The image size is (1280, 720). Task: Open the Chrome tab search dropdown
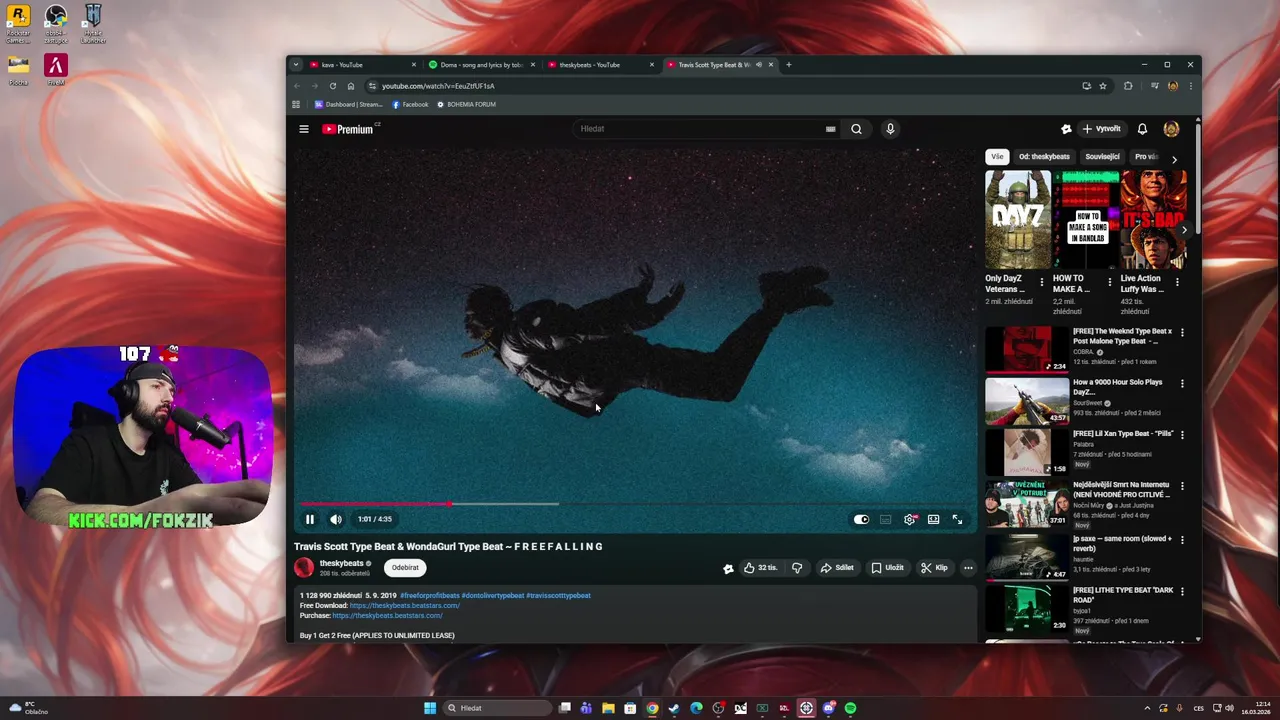295,65
